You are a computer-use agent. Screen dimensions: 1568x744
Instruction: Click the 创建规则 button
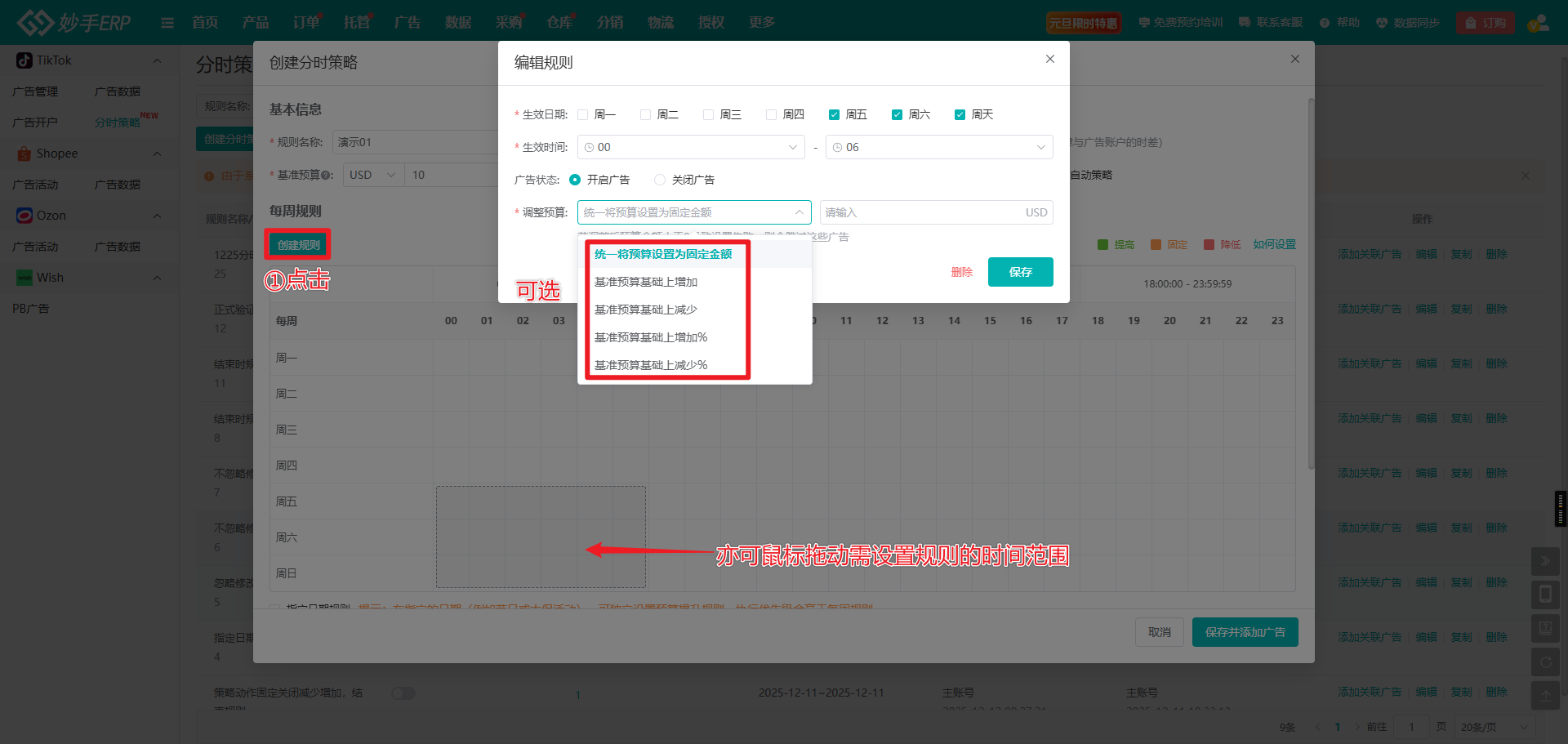[x=298, y=245]
